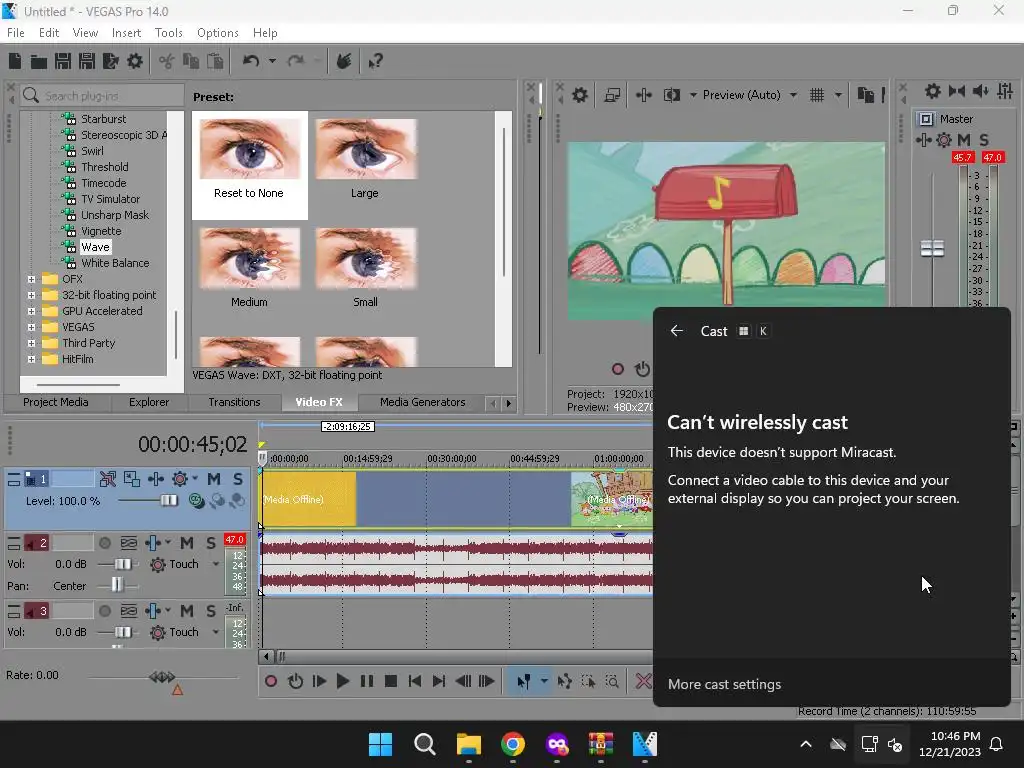The image size is (1024, 768).
Task: Open the File menu
Action: [16, 33]
